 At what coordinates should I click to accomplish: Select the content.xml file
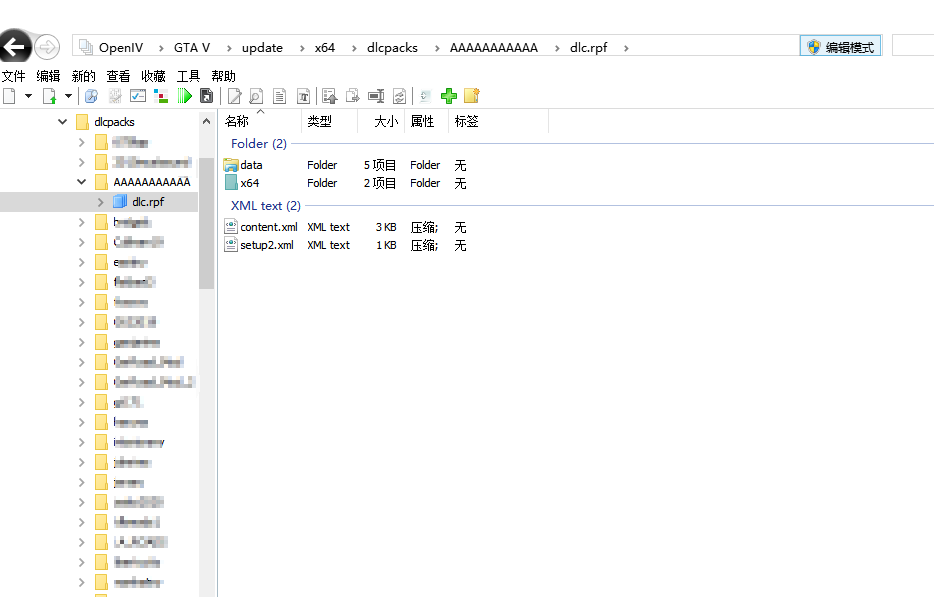click(x=269, y=227)
